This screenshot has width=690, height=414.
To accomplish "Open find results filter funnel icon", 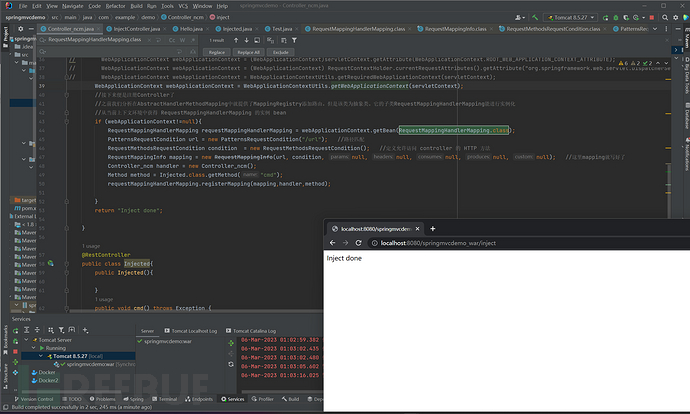I will [x=294, y=40].
